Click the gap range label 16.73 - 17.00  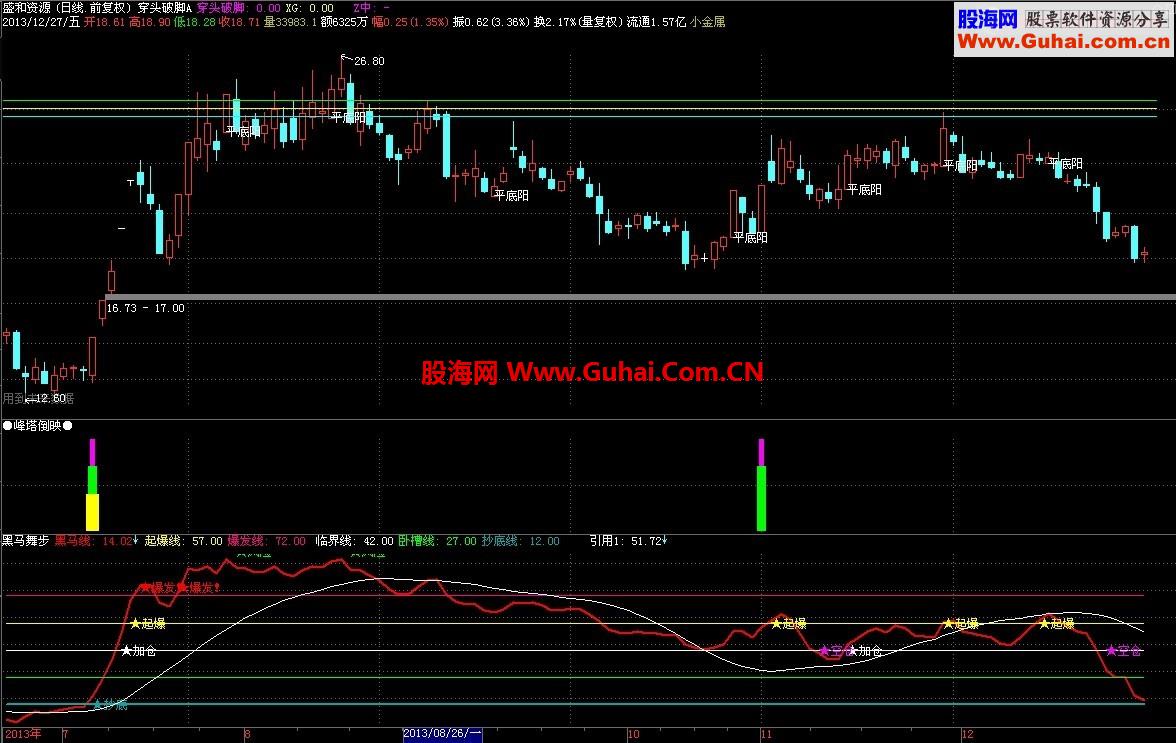[x=146, y=308]
